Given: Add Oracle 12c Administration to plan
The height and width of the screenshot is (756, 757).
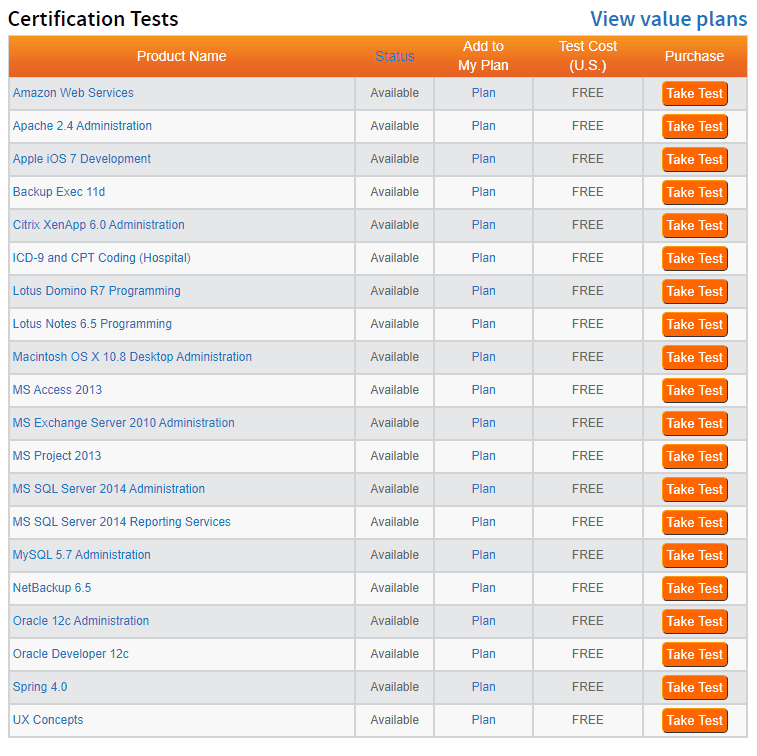Looking at the screenshot, I should [483, 620].
